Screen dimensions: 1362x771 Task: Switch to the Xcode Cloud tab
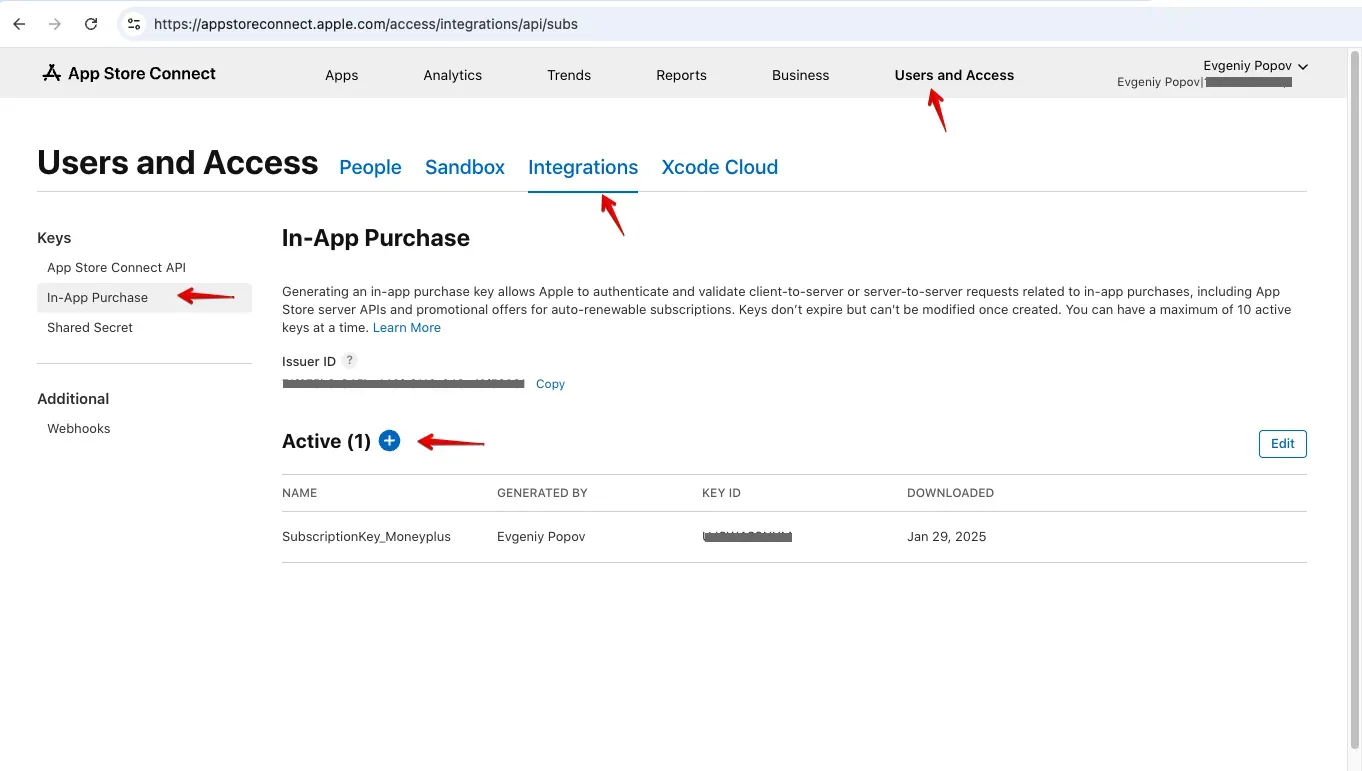click(x=719, y=167)
